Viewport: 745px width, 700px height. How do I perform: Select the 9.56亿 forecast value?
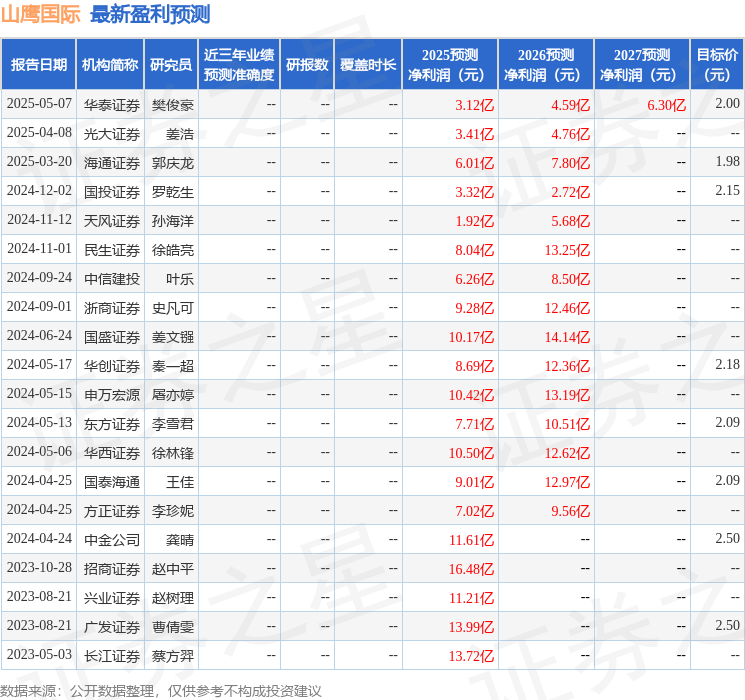[x=571, y=511]
